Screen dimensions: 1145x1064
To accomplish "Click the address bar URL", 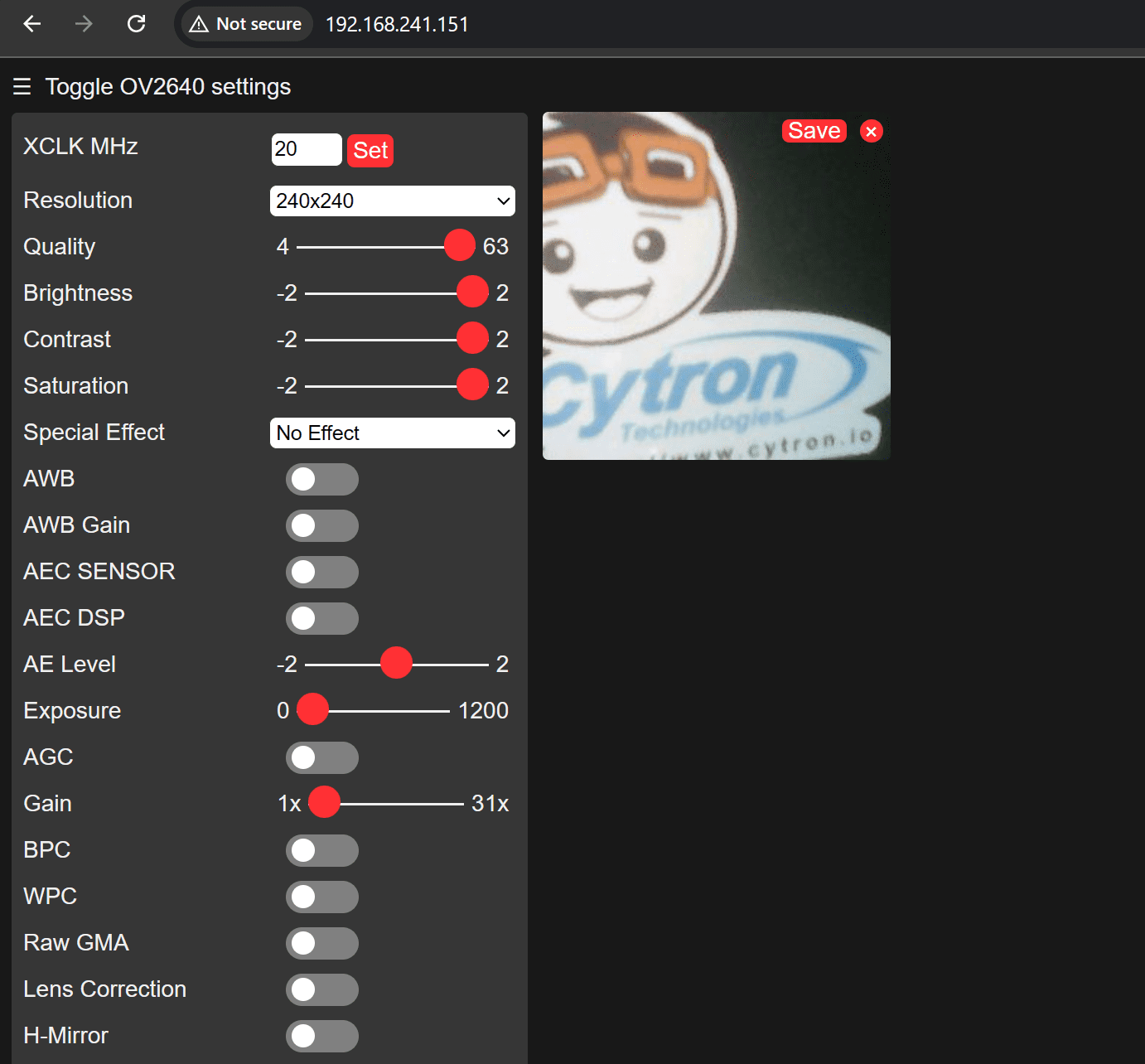I will pyautogui.click(x=397, y=24).
